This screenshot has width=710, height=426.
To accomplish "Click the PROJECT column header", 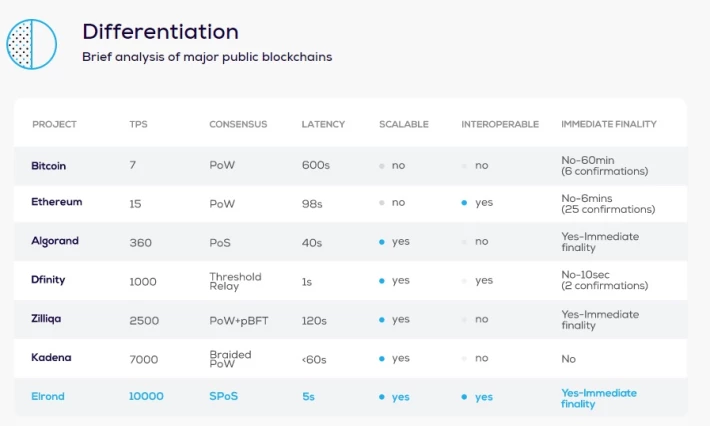I will (x=54, y=124).
